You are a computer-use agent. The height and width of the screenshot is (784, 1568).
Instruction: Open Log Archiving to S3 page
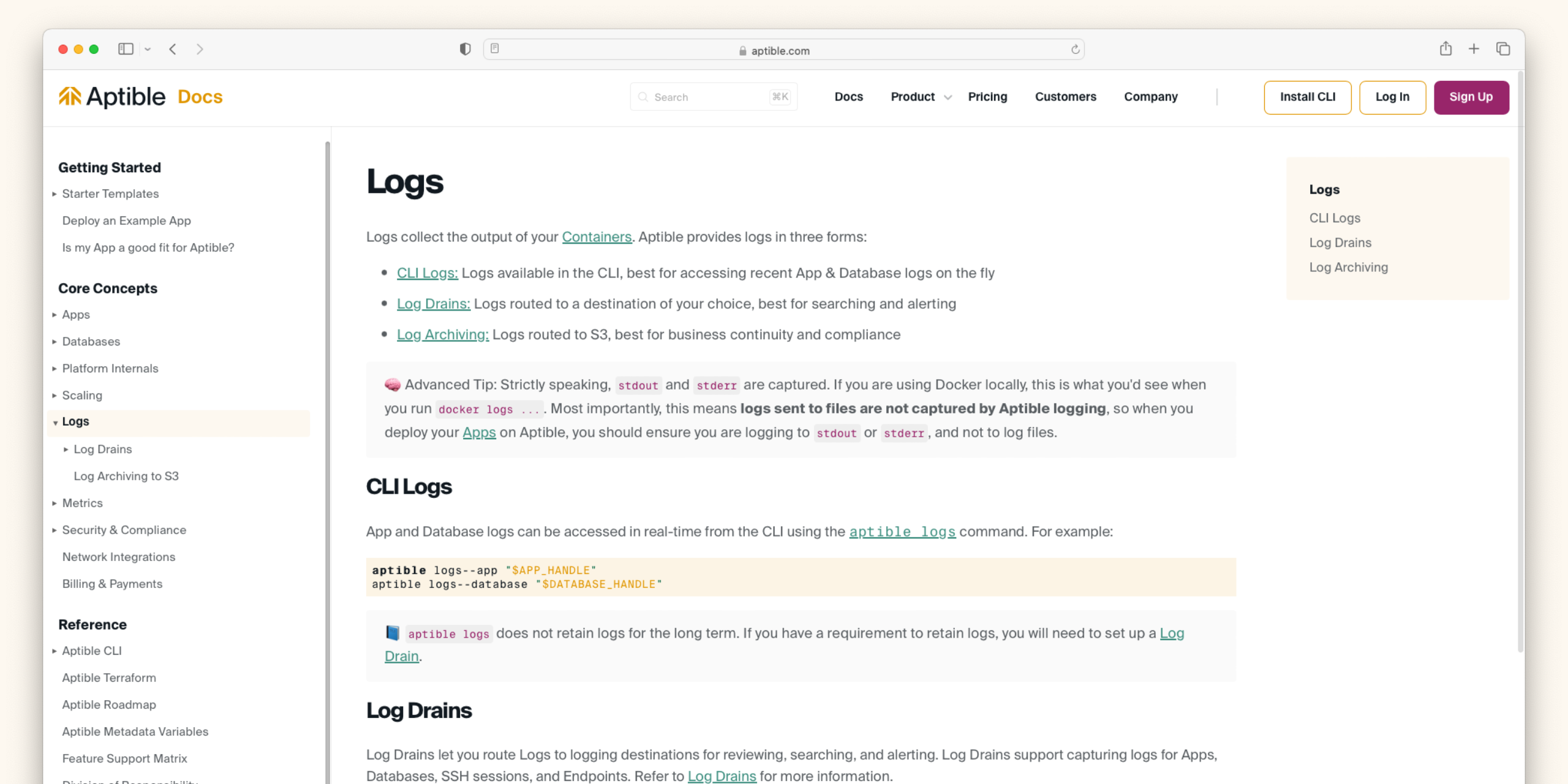[126, 476]
